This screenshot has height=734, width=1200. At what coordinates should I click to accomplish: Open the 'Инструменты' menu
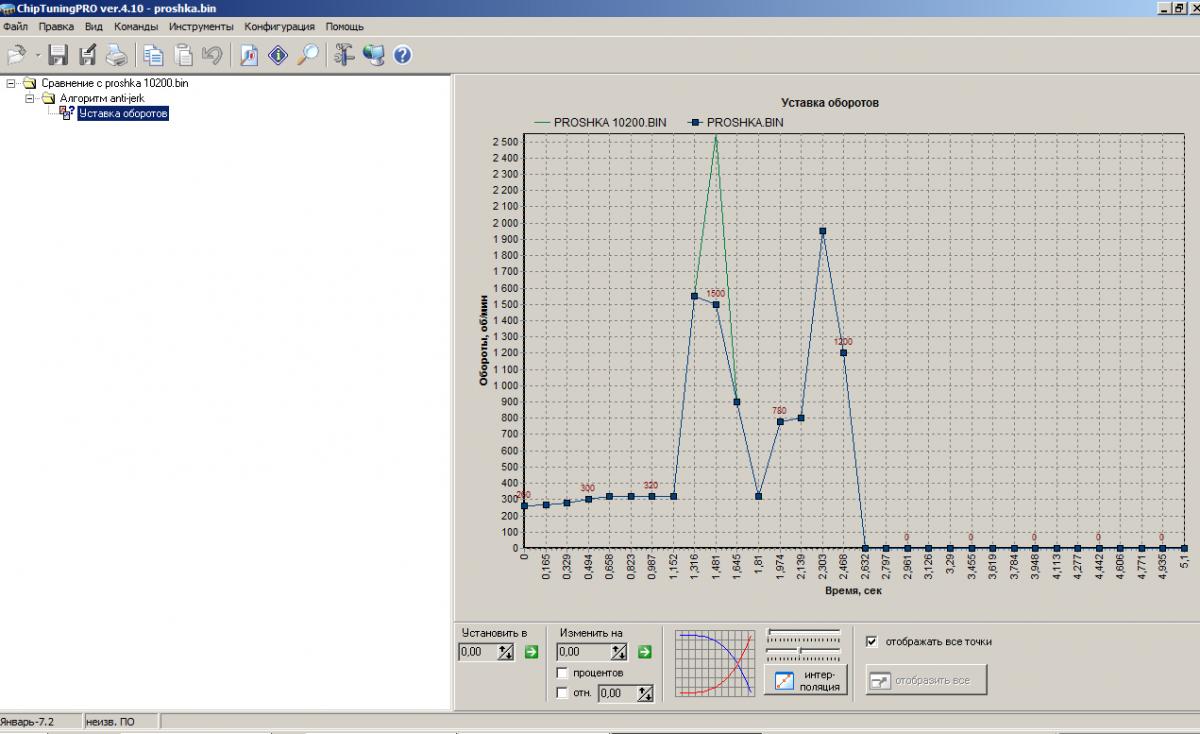click(x=201, y=26)
